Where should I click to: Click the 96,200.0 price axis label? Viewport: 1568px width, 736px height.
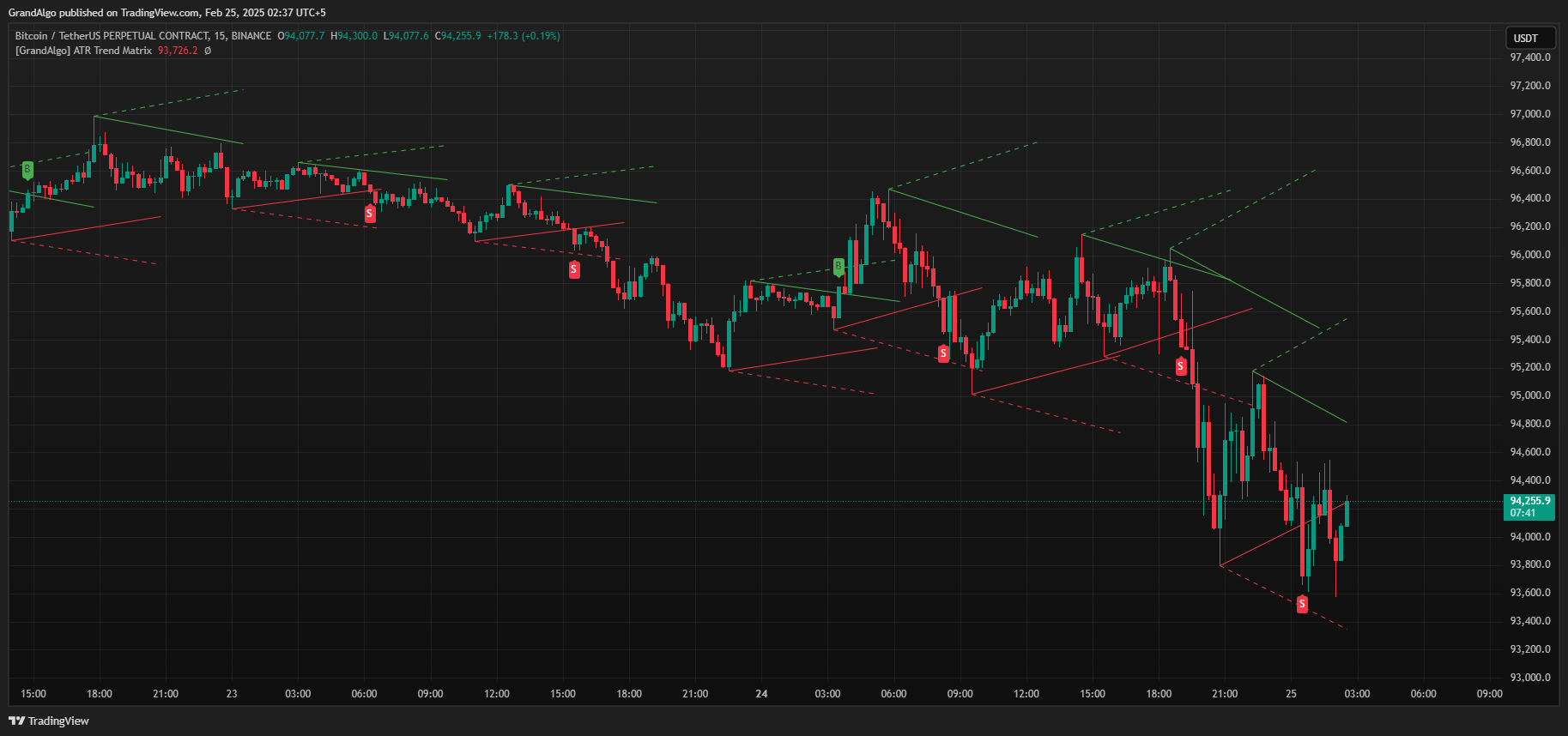(1530, 226)
